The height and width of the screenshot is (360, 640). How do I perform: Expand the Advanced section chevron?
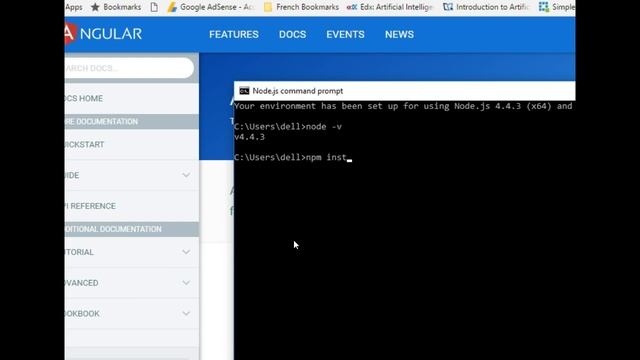point(186,283)
